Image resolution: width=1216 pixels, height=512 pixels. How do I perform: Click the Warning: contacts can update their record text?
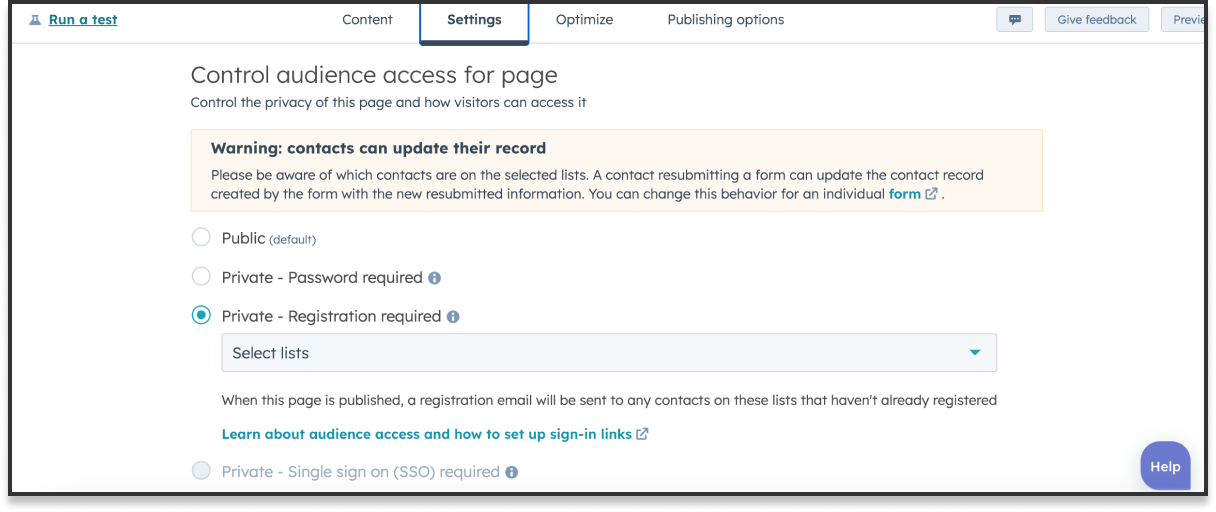point(378,148)
